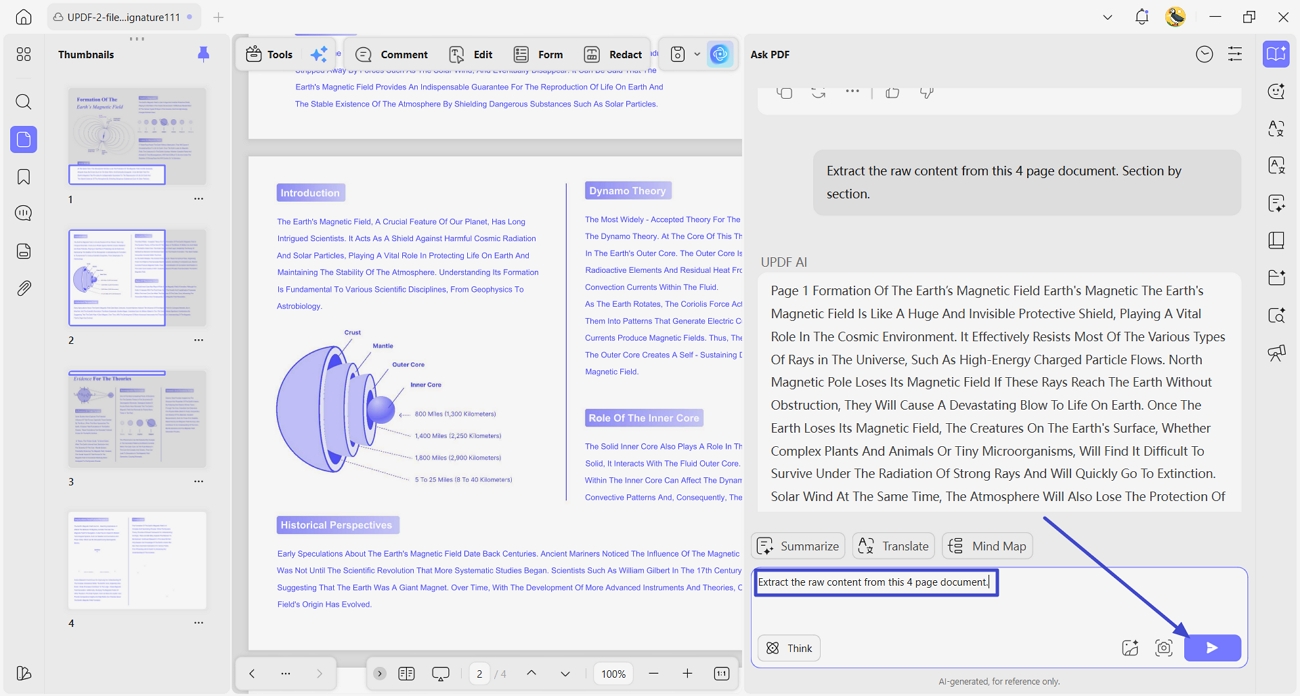Switch to the Comment tab

pyautogui.click(x=392, y=54)
